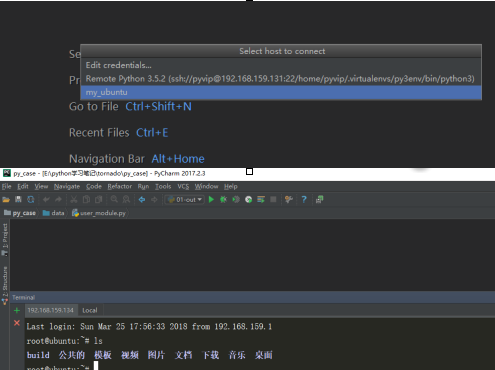The image size is (495, 370).
Task: Open the Code menu
Action: [94, 186]
